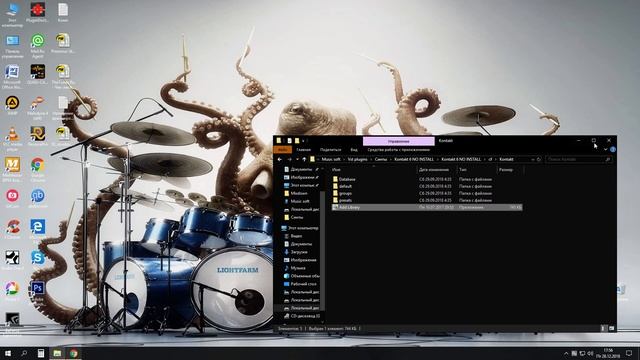
Task: Go back in the Explorer window
Action: [x=280, y=159]
